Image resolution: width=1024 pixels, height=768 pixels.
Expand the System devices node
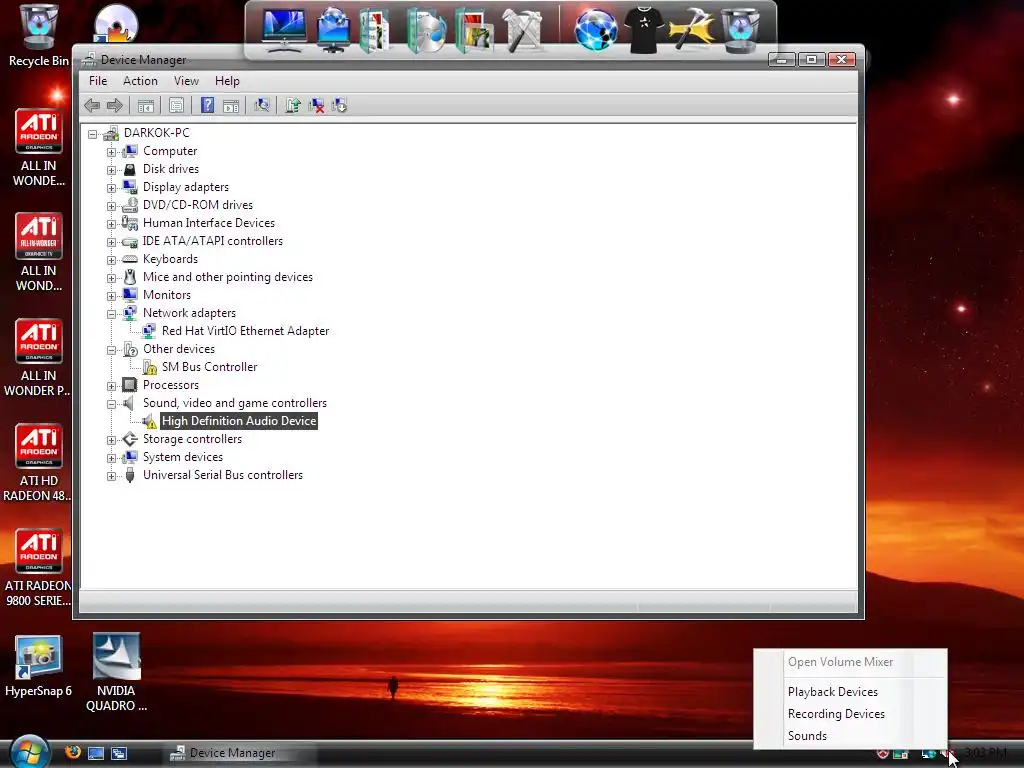(112, 458)
